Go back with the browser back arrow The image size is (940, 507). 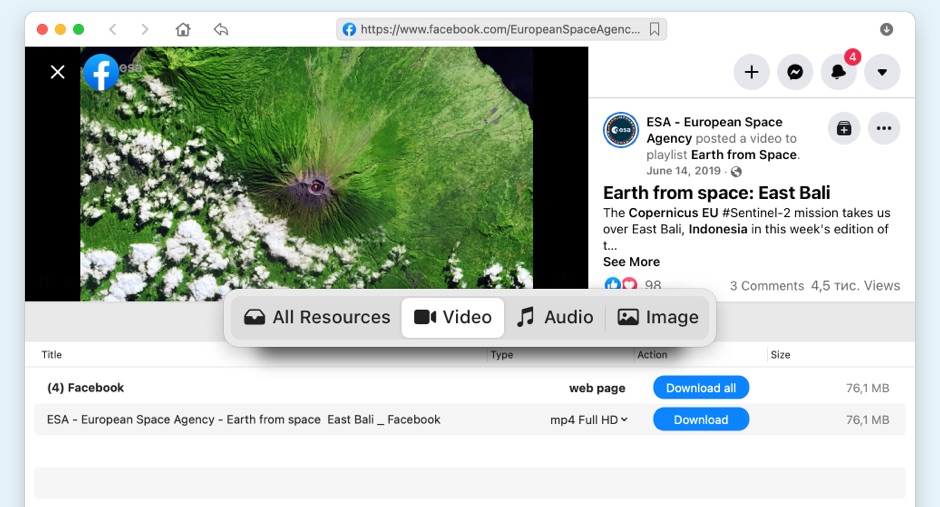[112, 29]
